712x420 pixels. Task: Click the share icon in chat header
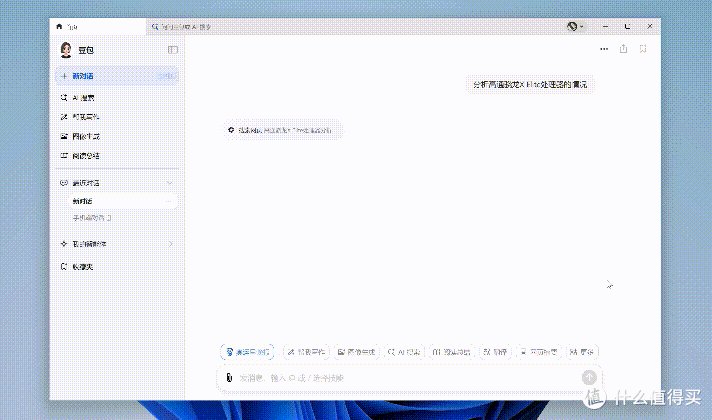pos(623,49)
